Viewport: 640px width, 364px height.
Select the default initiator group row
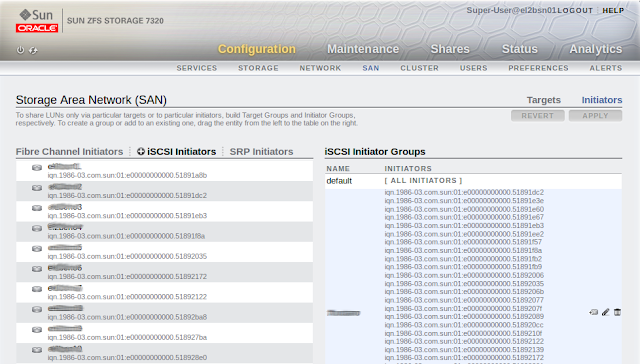coord(473,181)
